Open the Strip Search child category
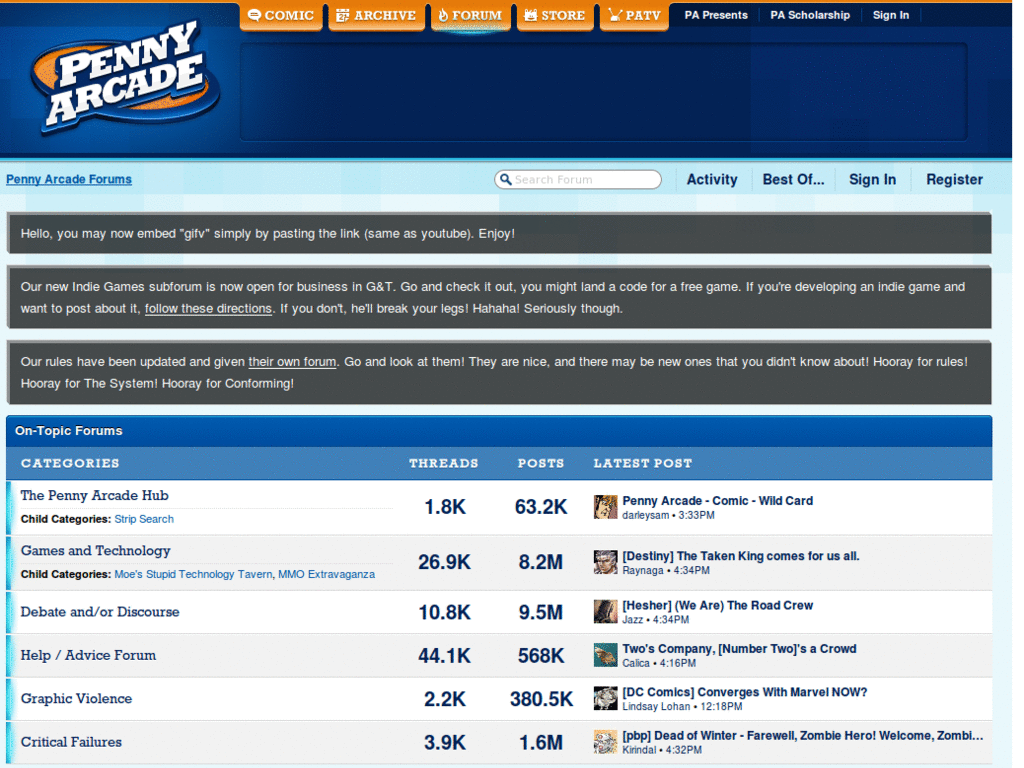Viewport: 1024px width, 768px height. point(144,519)
